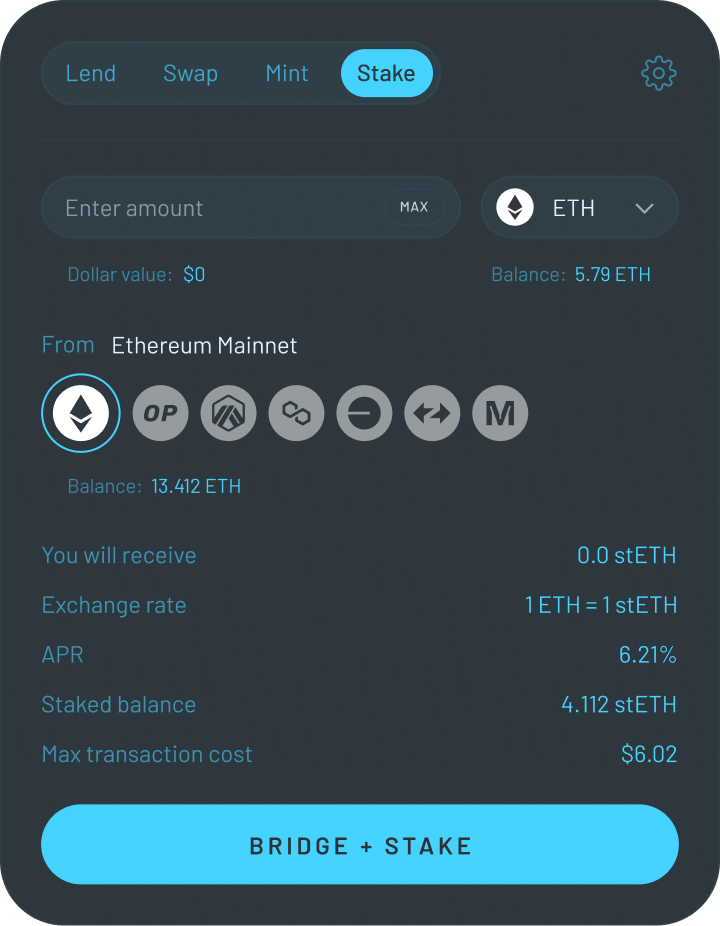Open settings with the gear icon
Viewport: 720px width, 926px height.
click(658, 73)
